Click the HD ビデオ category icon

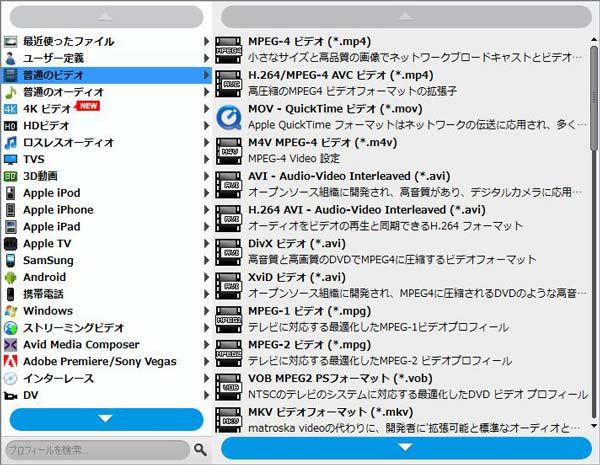tap(10, 126)
